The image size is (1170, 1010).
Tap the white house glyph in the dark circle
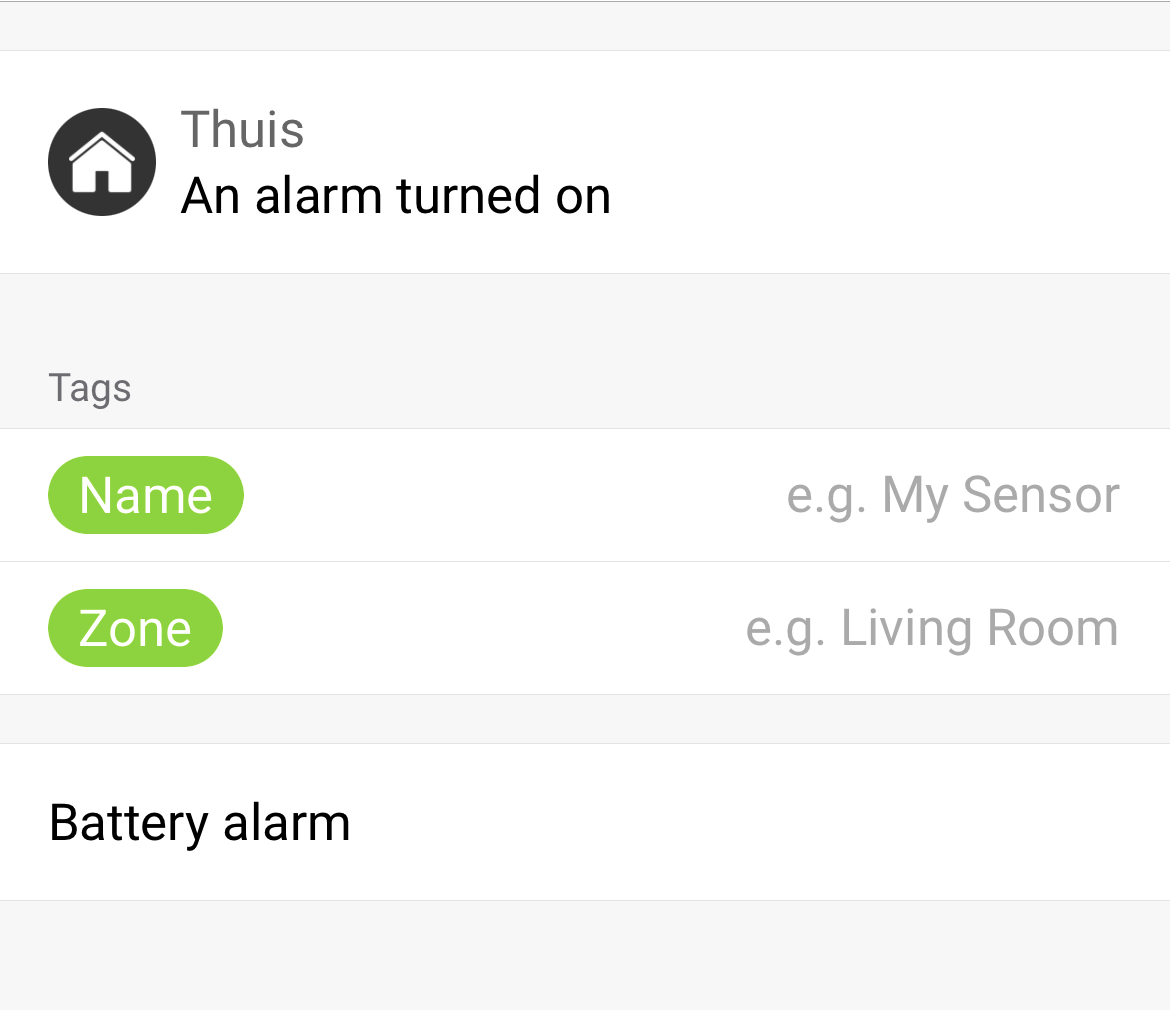click(101, 164)
